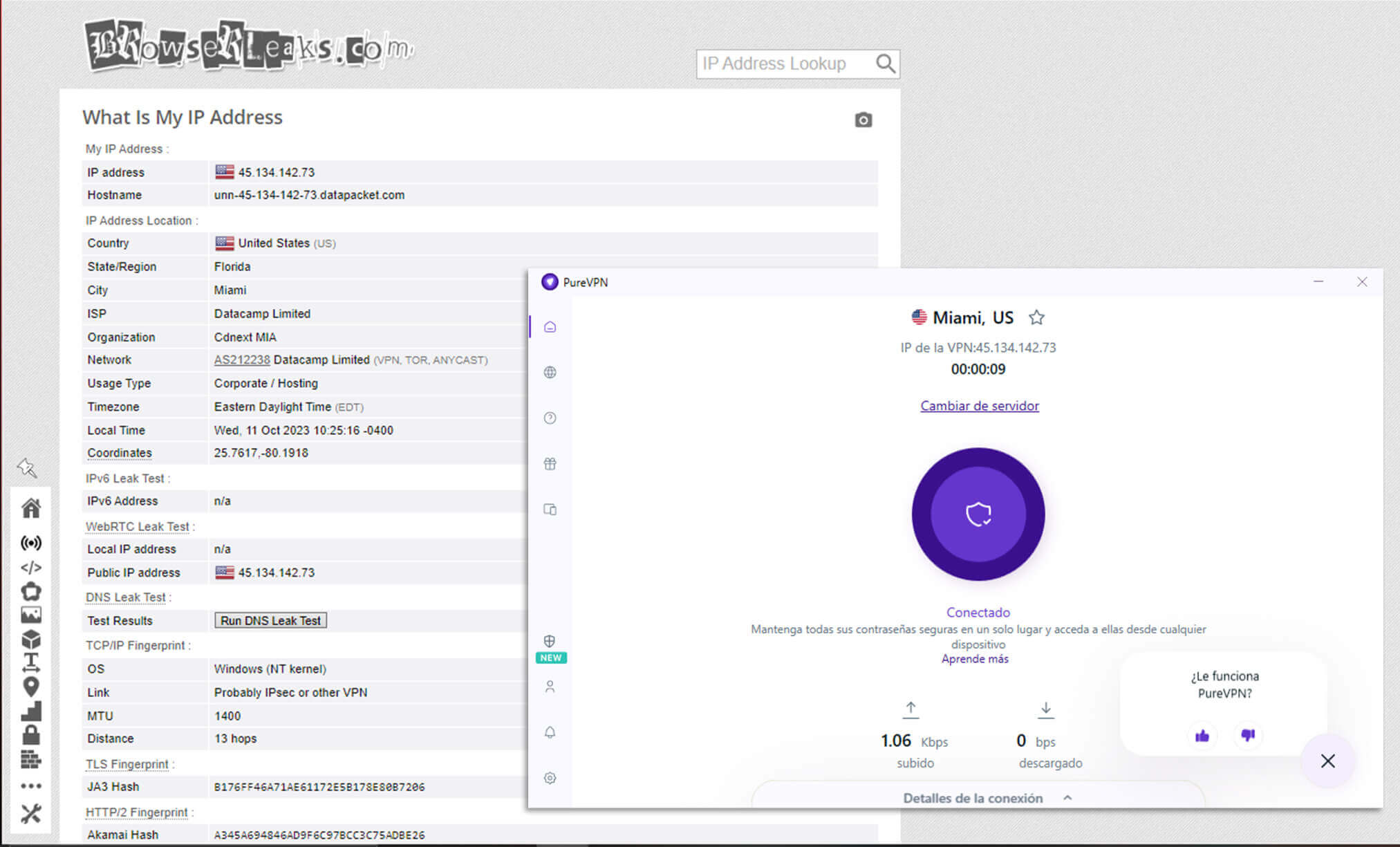Give thumbs up feedback for PureVPN
Viewport: 1400px width, 847px height.
(1202, 736)
